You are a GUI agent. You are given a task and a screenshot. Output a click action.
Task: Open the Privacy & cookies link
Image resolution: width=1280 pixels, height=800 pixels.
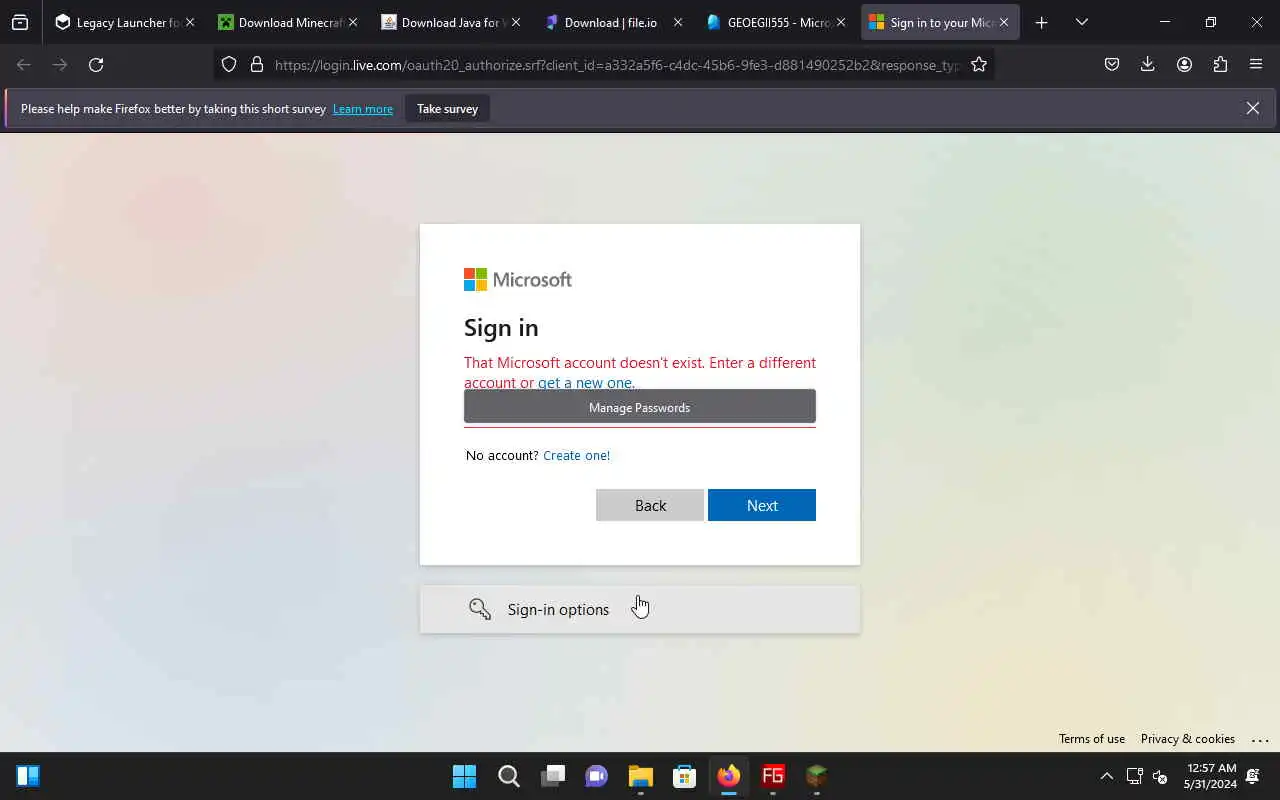coord(1188,739)
